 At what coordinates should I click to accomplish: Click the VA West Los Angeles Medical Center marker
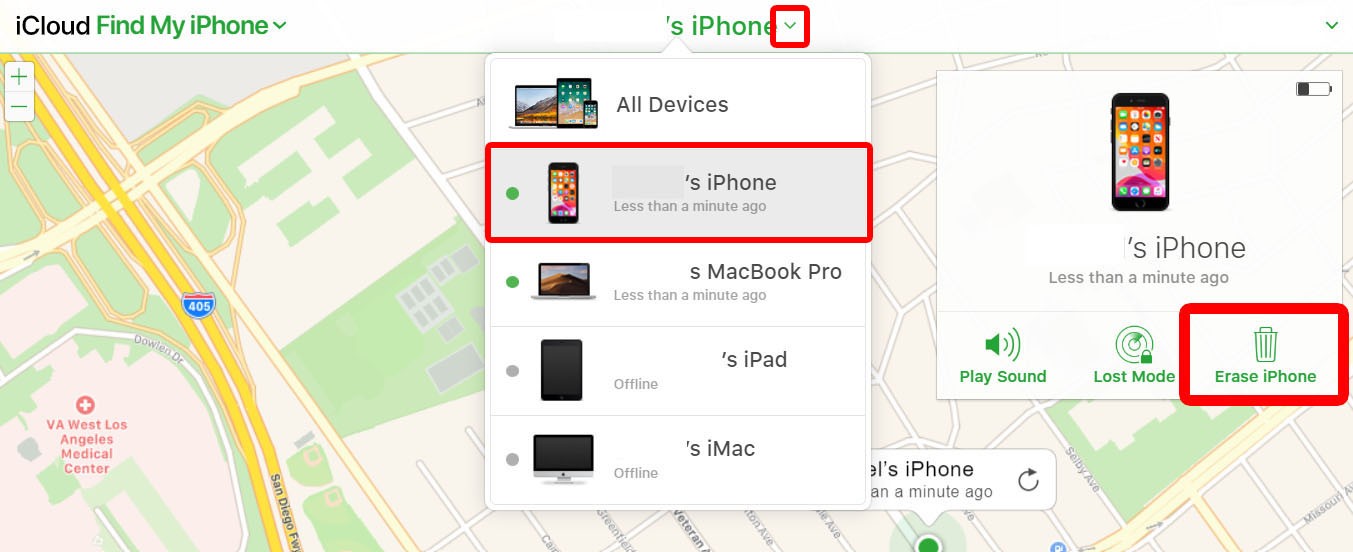86,405
